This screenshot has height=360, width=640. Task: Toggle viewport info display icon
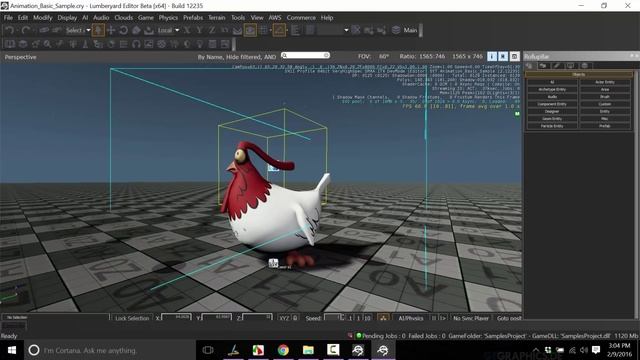pyautogui.click(x=492, y=57)
